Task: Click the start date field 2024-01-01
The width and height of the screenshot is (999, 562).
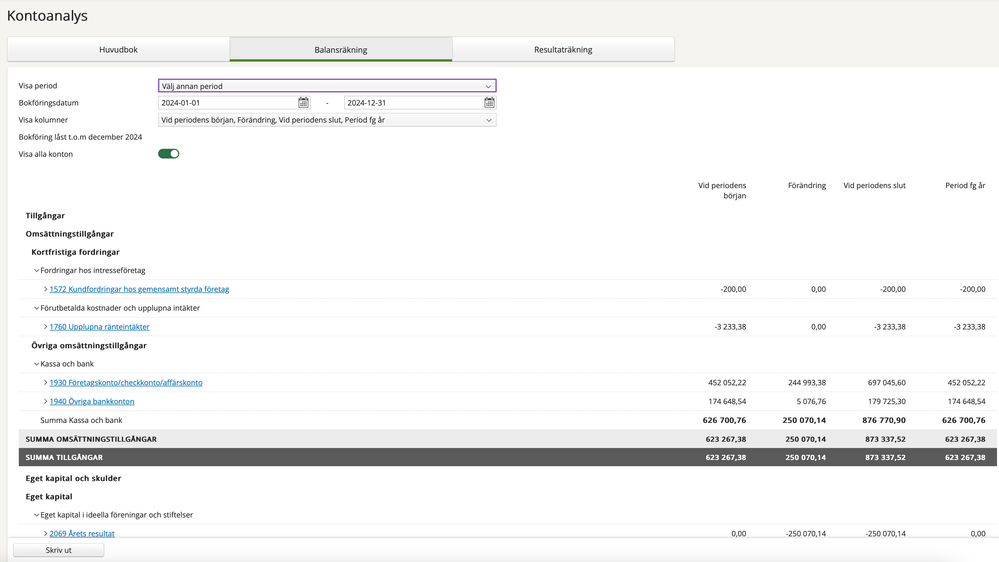Action: click(x=227, y=103)
